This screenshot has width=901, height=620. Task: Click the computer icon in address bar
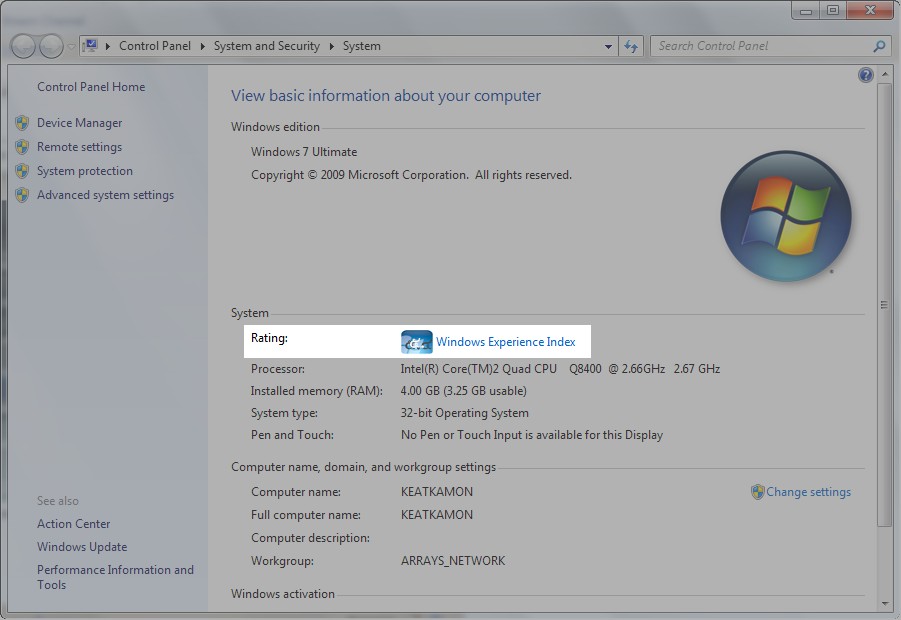pos(90,45)
